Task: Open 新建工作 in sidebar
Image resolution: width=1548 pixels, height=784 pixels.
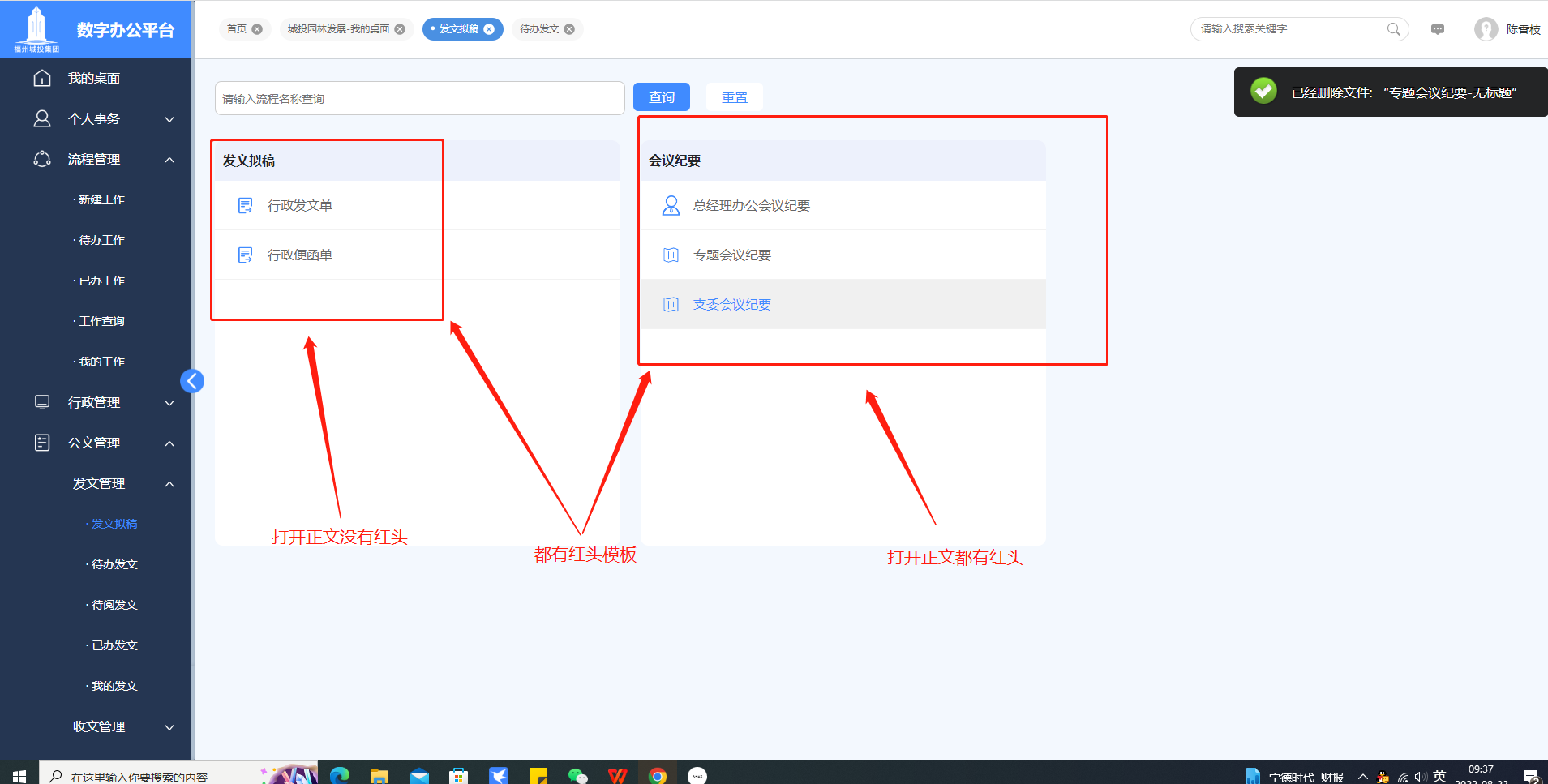Action: tap(101, 199)
